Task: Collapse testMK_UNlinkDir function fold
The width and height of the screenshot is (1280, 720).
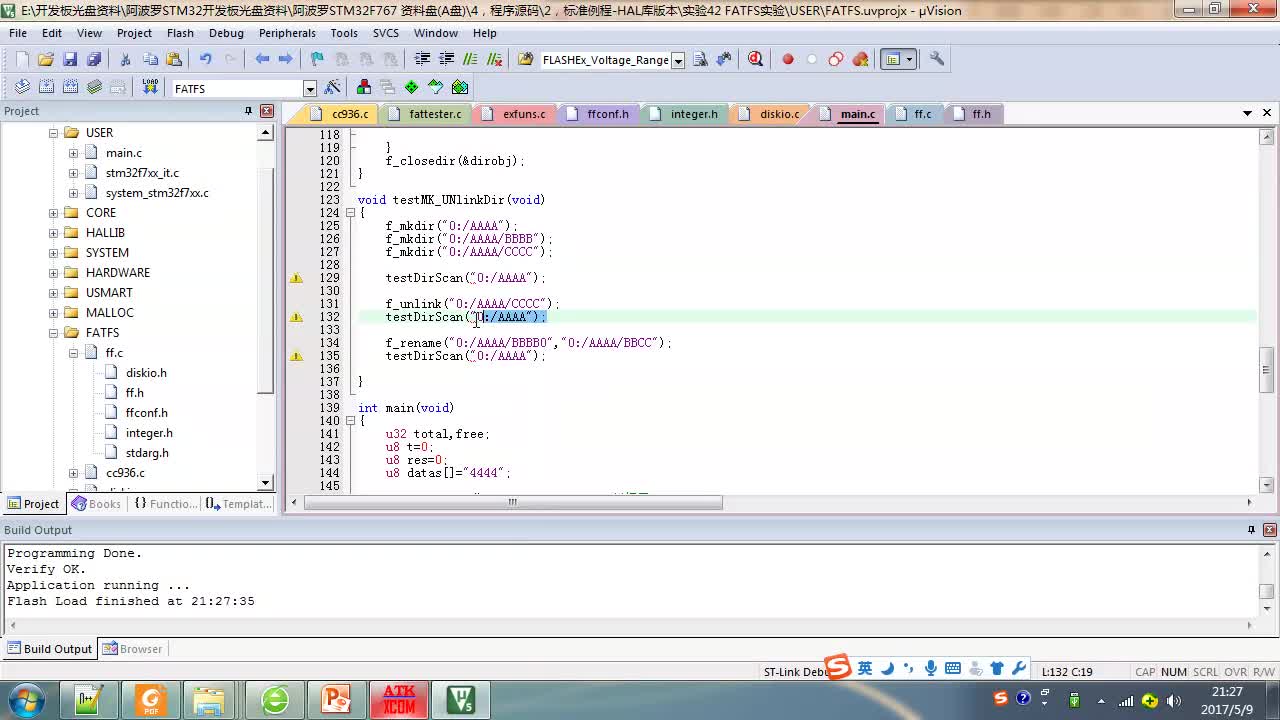Action: click(x=350, y=213)
